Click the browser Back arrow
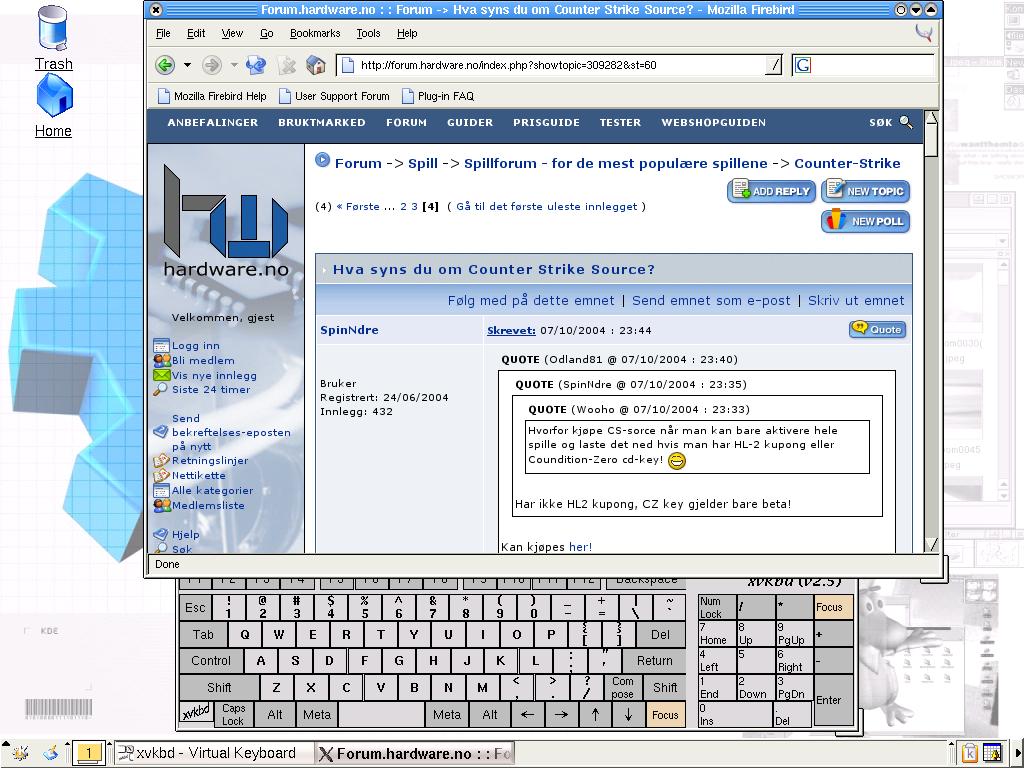 [165, 65]
